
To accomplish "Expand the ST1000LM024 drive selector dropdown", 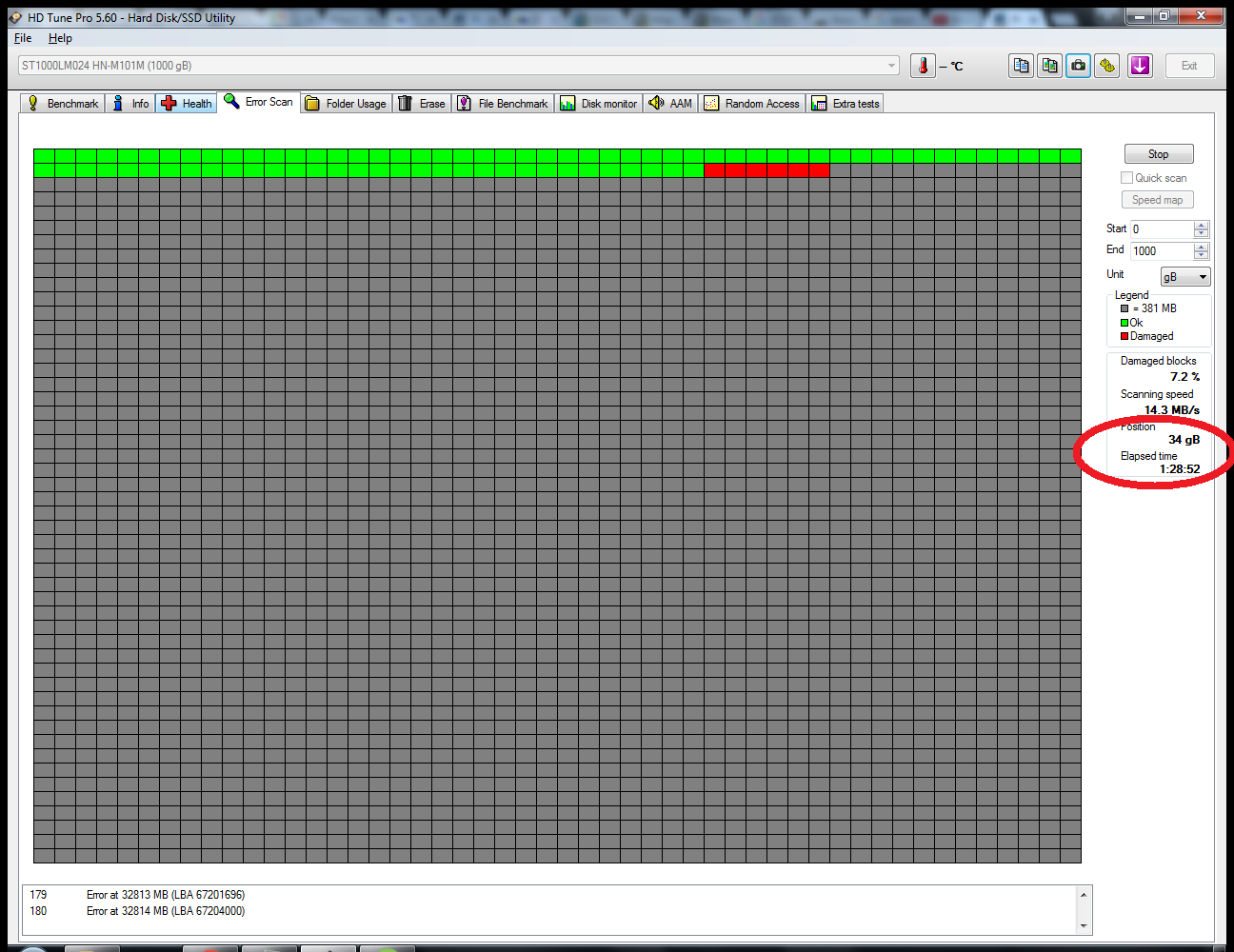I will point(891,66).
